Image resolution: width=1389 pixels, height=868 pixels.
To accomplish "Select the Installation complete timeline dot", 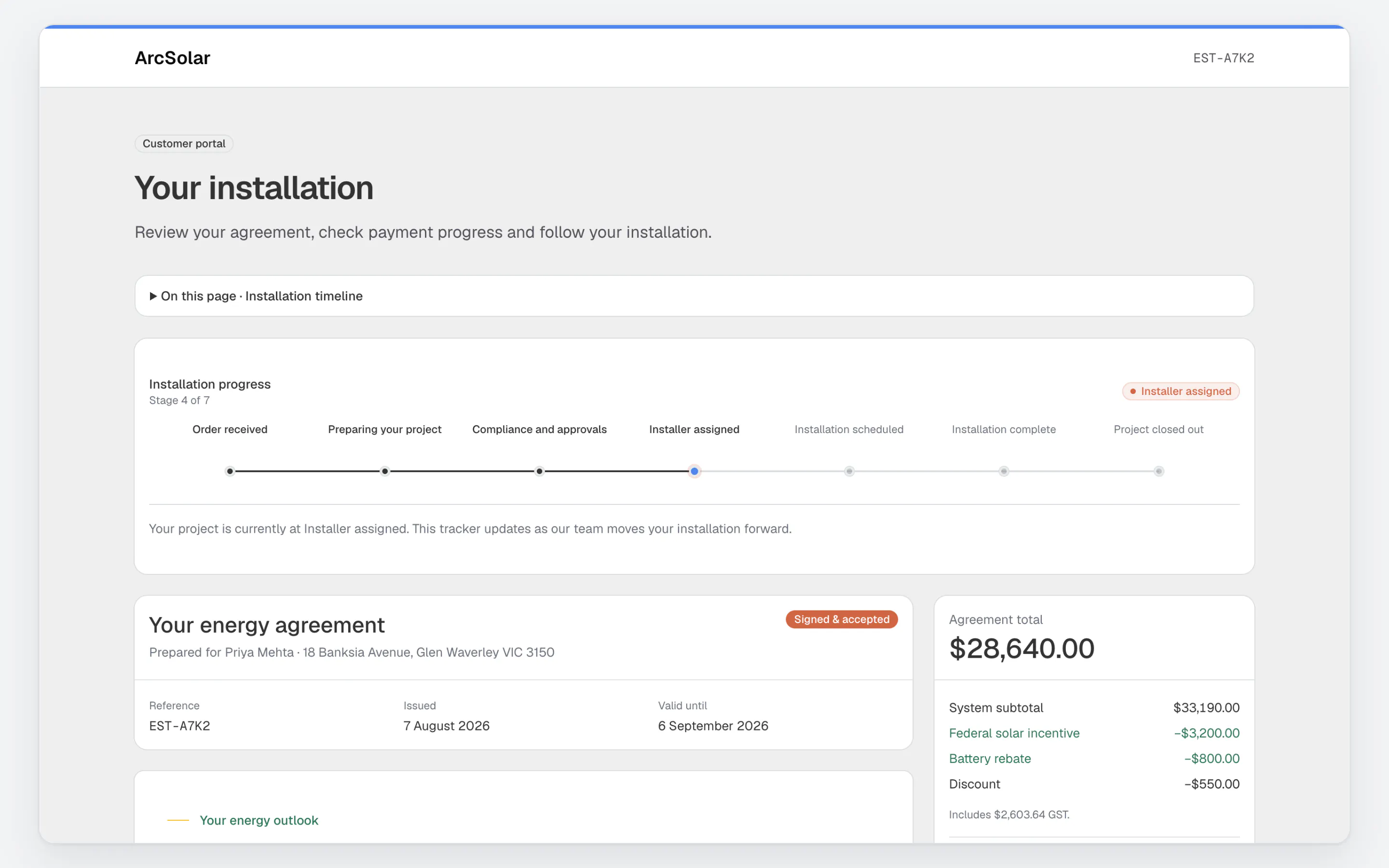I will pos(1004,471).
